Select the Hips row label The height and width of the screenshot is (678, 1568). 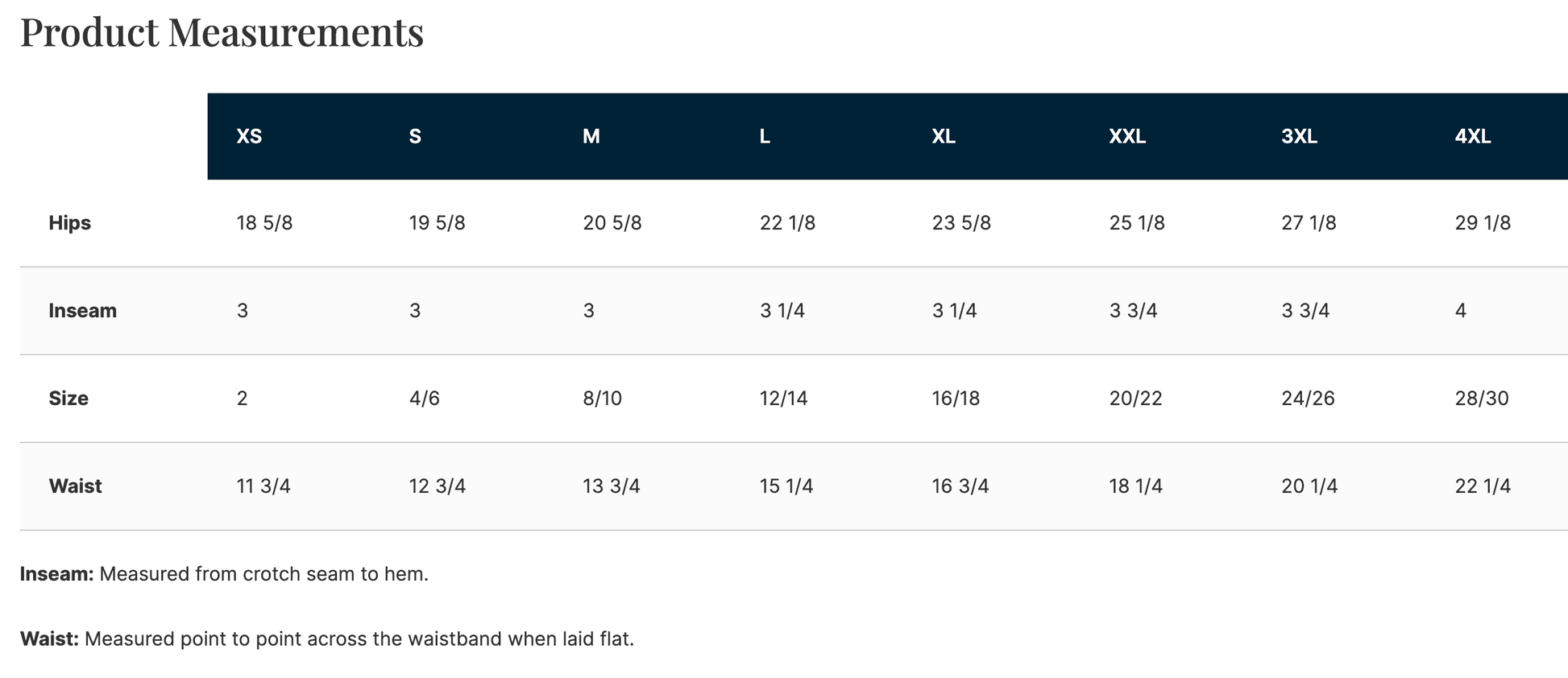pos(69,223)
